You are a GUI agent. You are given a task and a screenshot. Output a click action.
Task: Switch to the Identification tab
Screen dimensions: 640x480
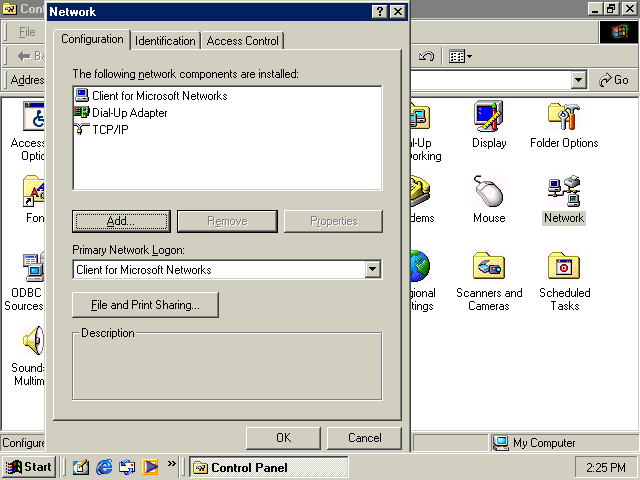(165, 41)
